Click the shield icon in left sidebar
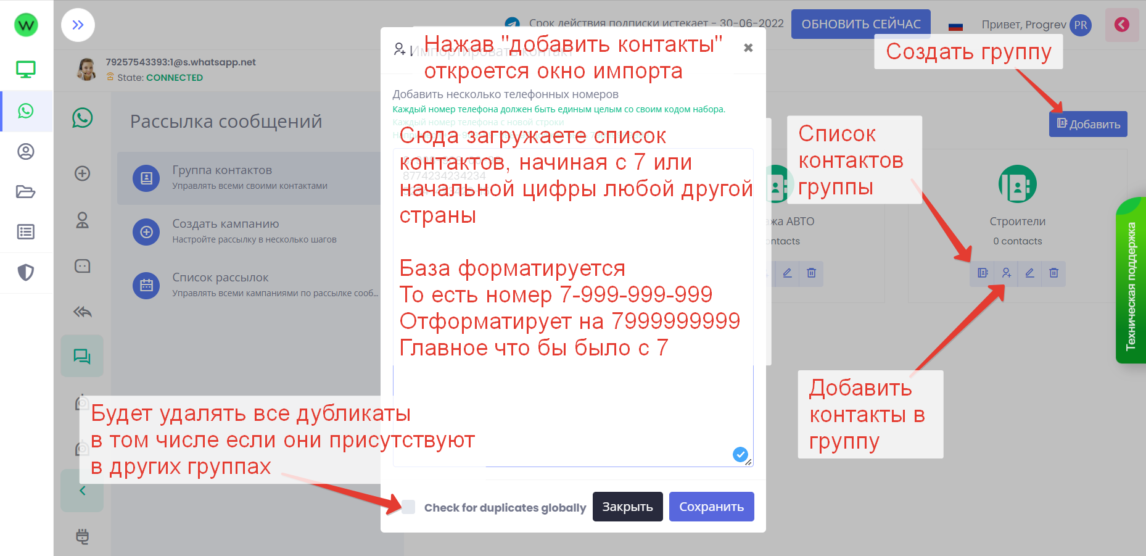The image size is (1146, 556). click(x=26, y=272)
